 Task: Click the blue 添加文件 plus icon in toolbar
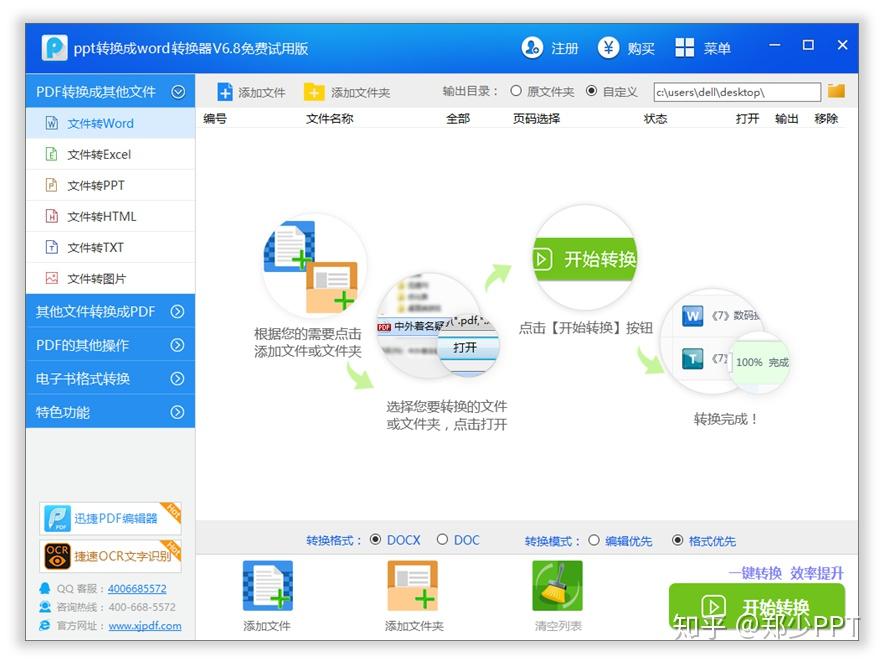click(x=225, y=92)
